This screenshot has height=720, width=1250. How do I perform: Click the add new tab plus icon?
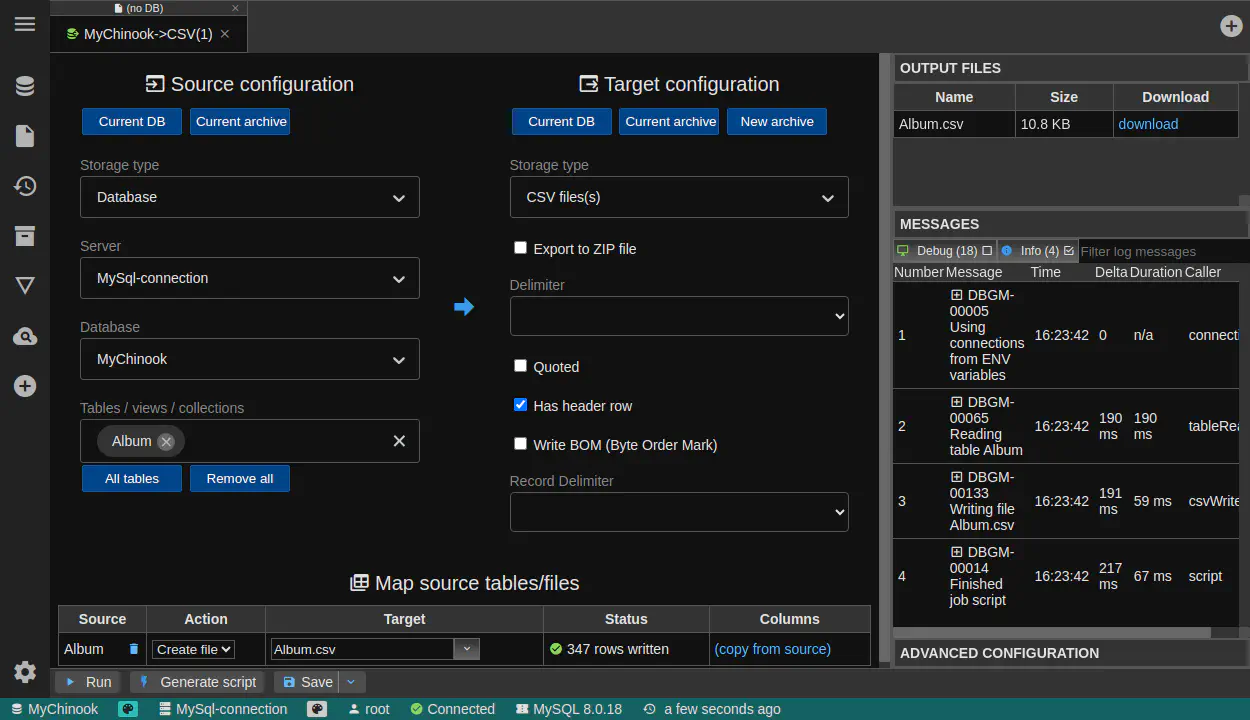(1231, 26)
